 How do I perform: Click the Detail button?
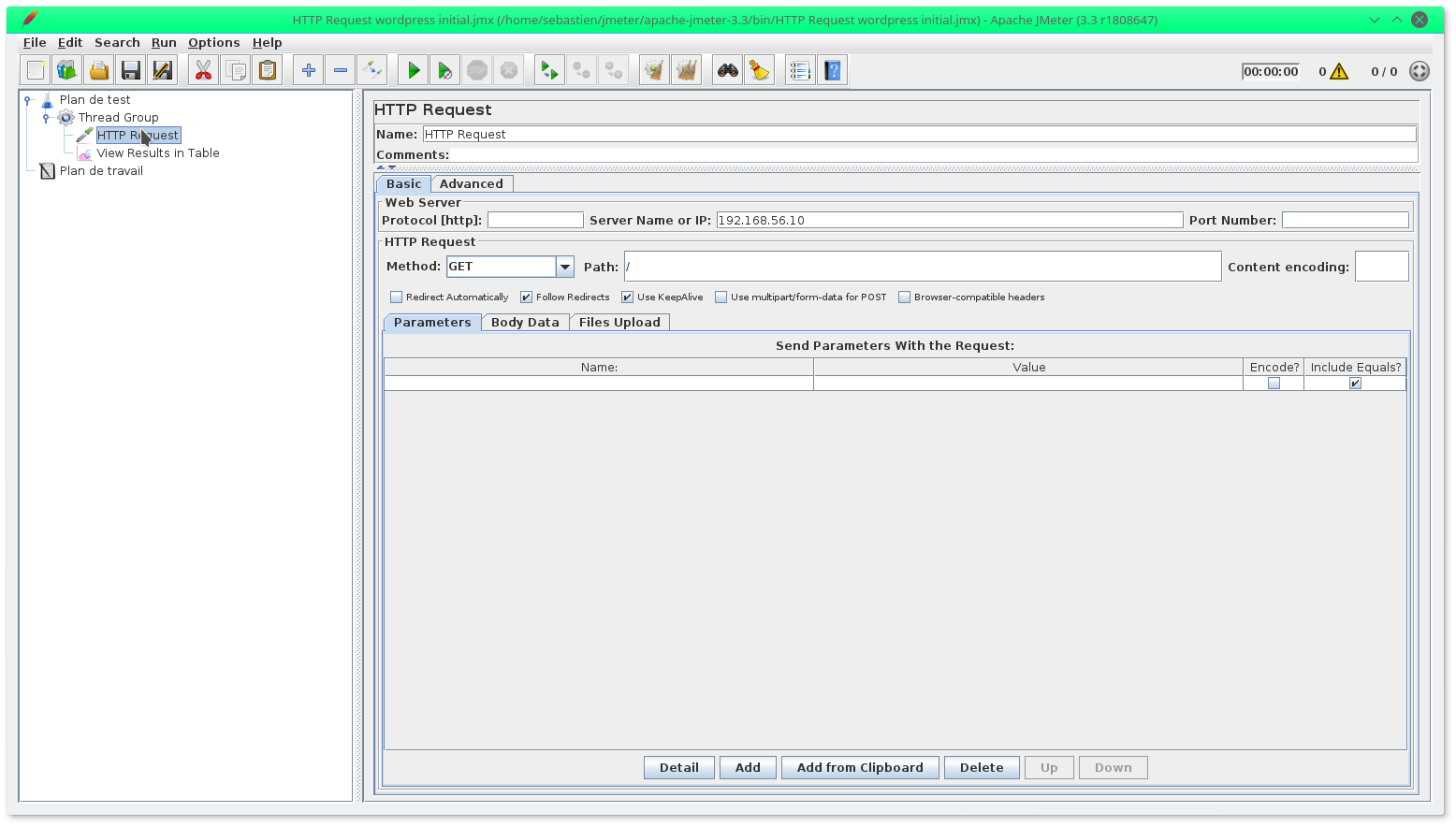679,768
